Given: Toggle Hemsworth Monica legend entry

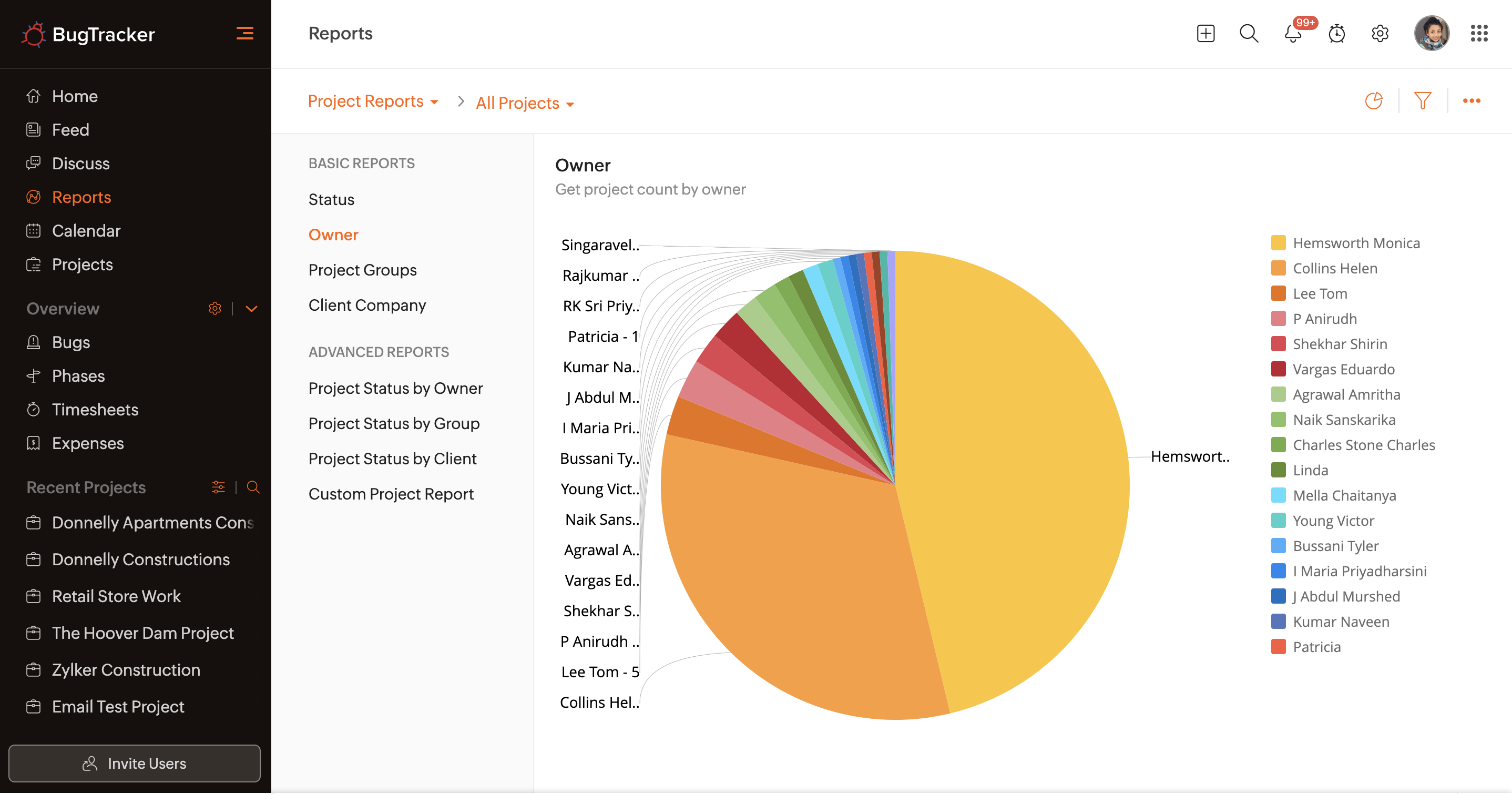Looking at the screenshot, I should 1356,243.
